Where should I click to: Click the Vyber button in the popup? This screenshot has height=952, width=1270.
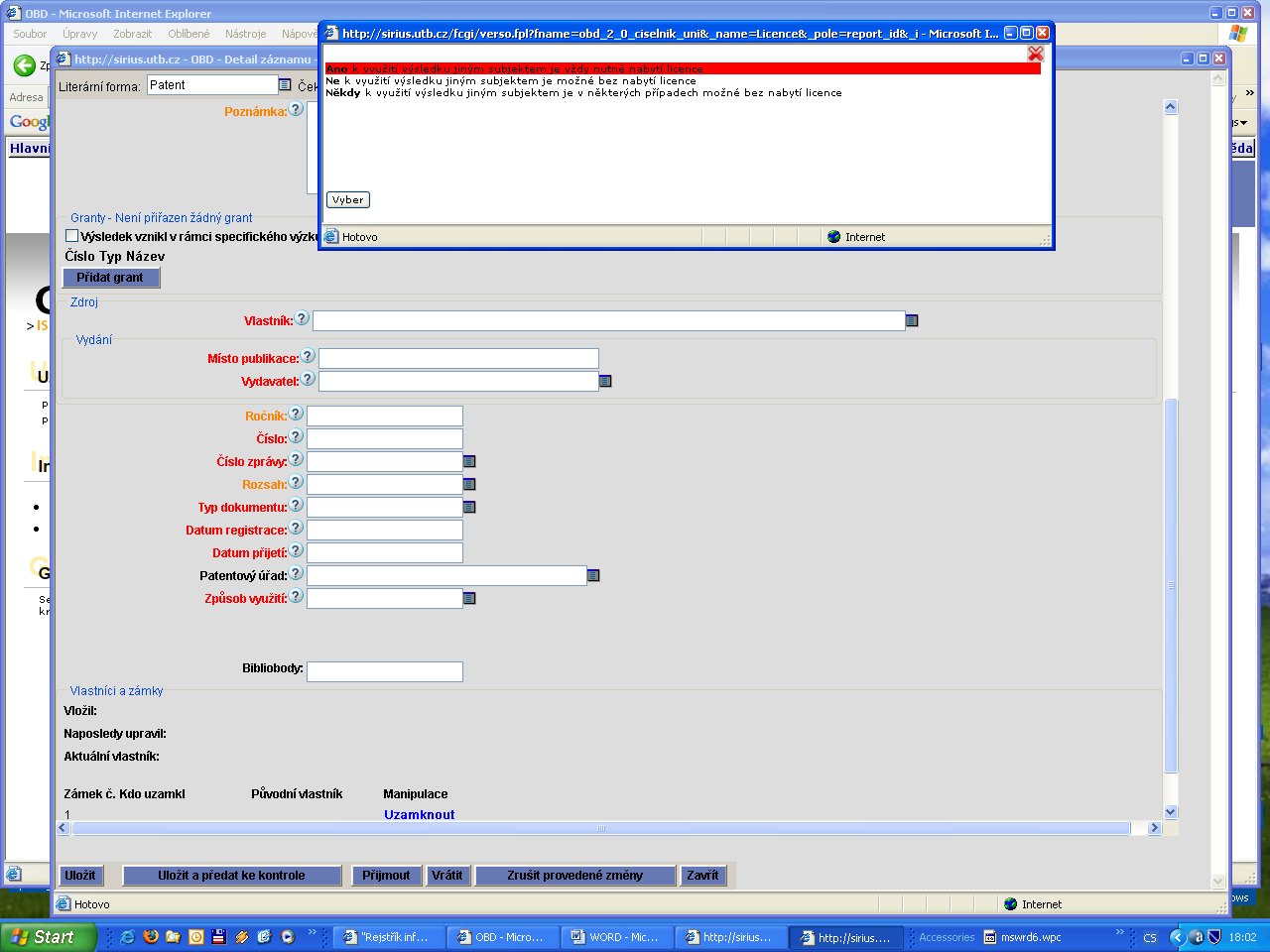click(348, 199)
